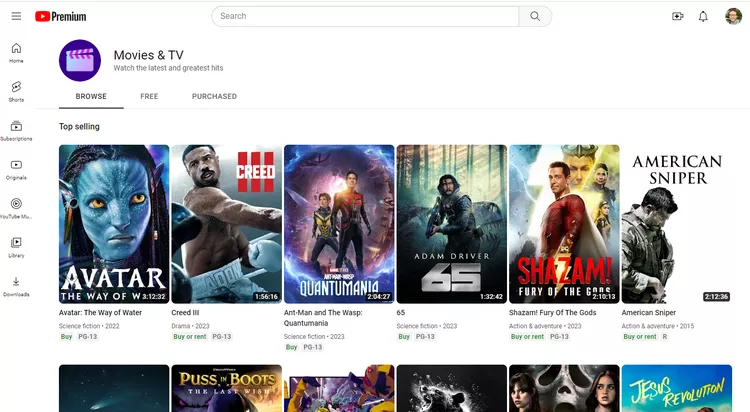The image size is (750, 412).
Task: Open Shazam! Fury of the Gods poster
Action: coord(564,224)
